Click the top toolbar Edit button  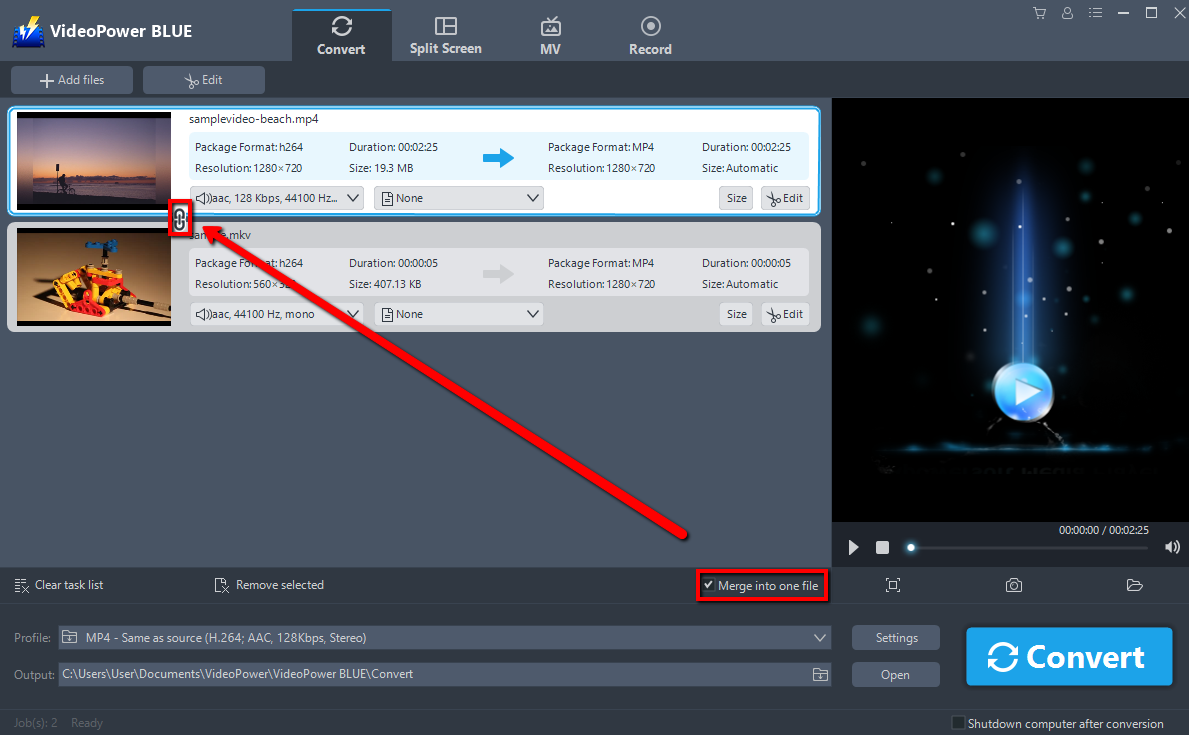204,80
